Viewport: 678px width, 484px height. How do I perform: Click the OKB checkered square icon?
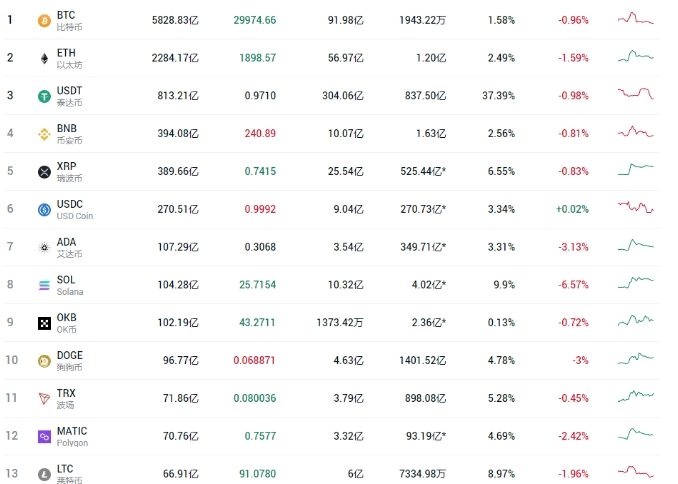(x=44, y=323)
